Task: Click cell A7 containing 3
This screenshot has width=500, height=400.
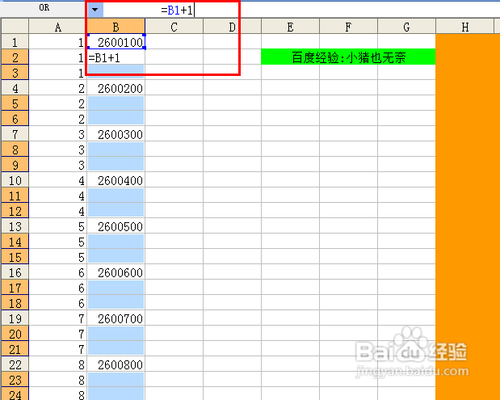Action: (58, 134)
